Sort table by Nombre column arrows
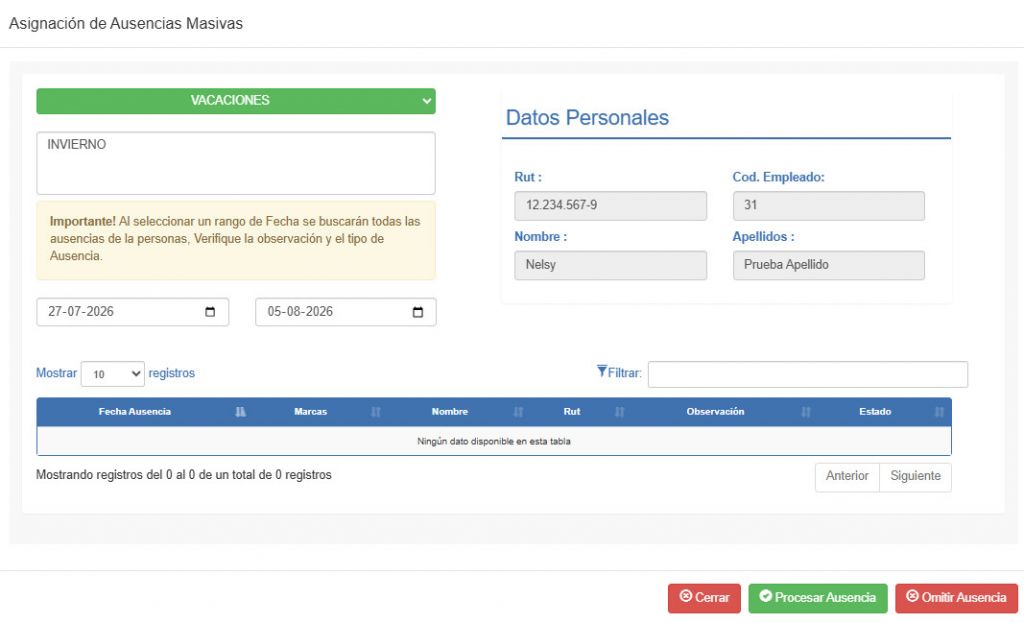The height and width of the screenshot is (623, 1024). pyautogui.click(x=518, y=412)
